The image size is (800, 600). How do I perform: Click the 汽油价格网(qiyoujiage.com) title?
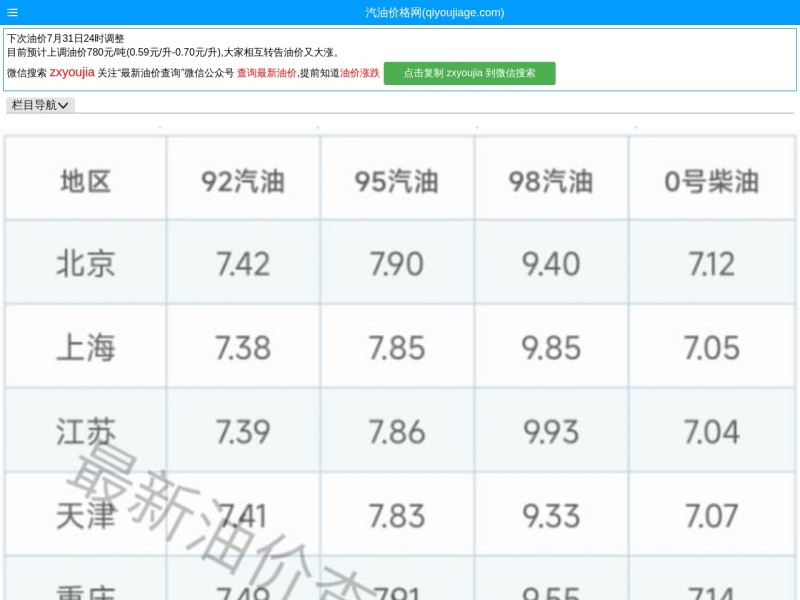tap(435, 12)
